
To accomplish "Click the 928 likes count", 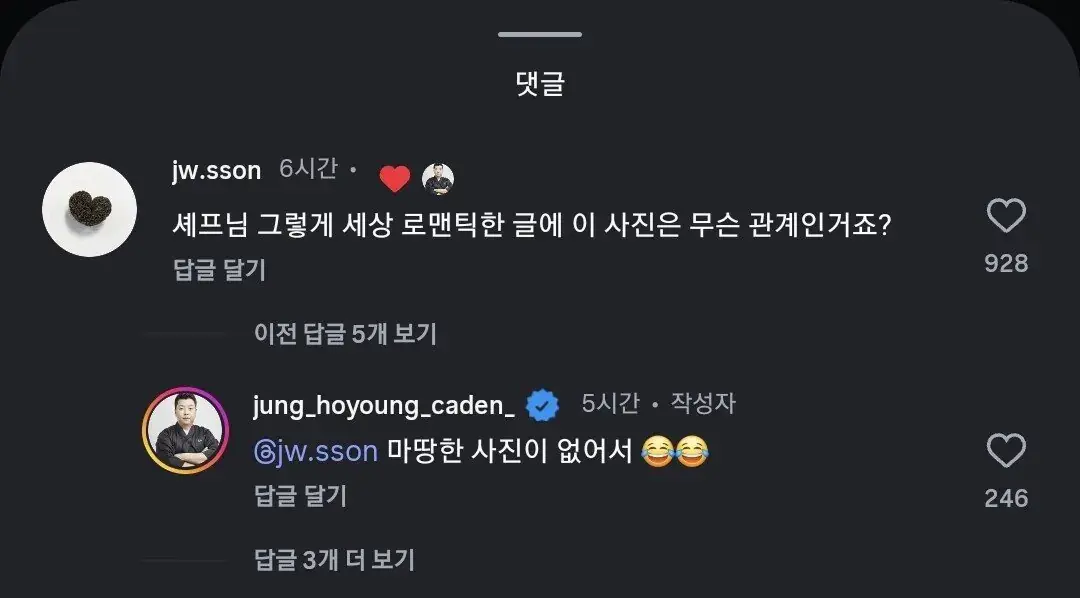I will (x=1006, y=263).
